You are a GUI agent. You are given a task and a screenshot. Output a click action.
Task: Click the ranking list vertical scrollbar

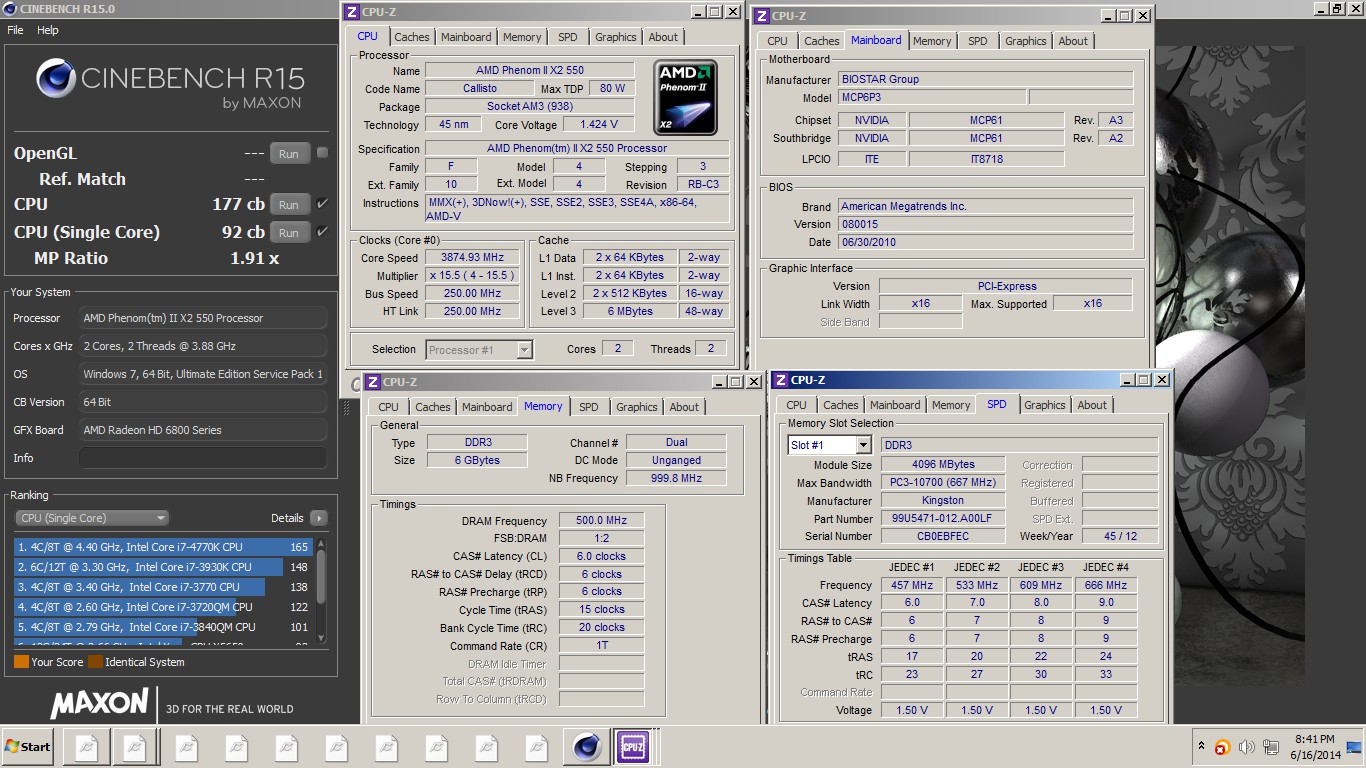click(321, 590)
